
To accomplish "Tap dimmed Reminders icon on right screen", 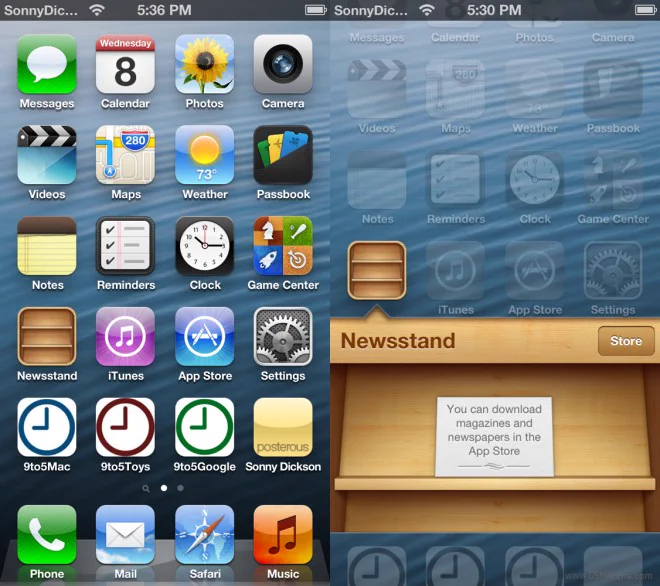I will click(x=455, y=180).
